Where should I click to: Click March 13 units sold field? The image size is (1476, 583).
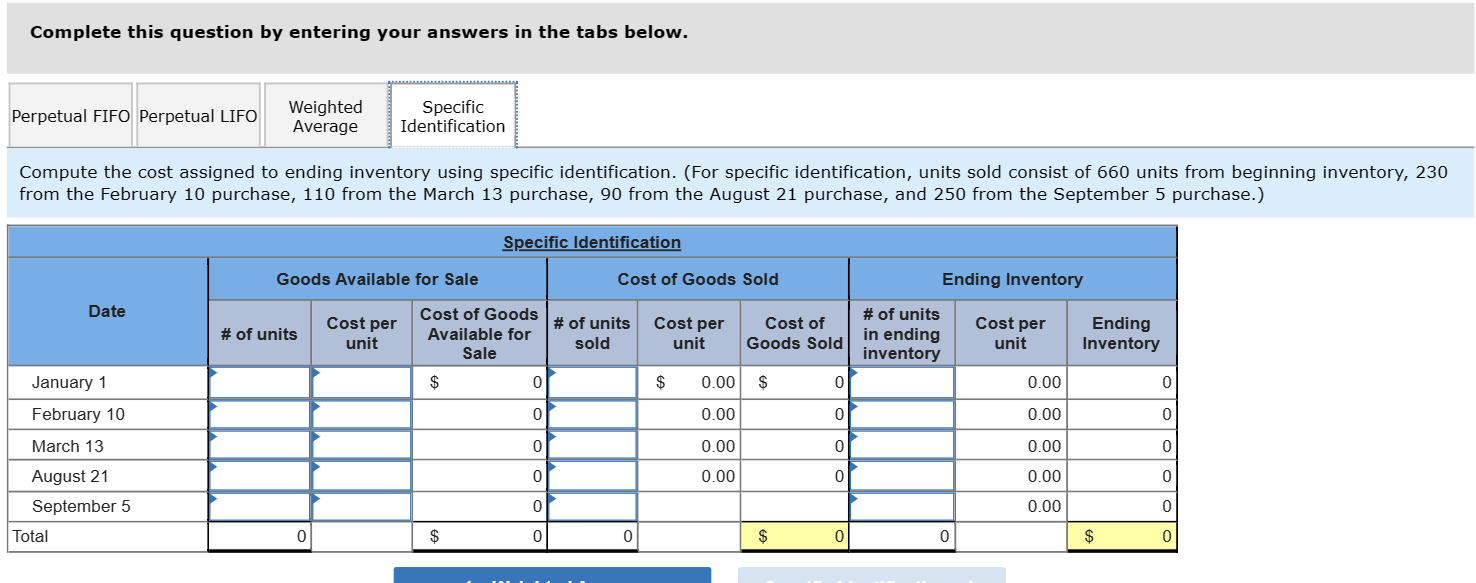pyautogui.click(x=591, y=445)
